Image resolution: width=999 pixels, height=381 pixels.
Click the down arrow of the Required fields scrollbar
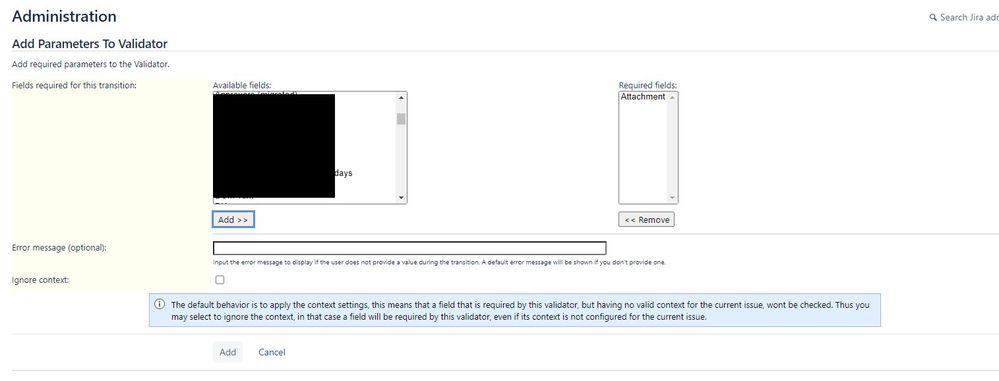click(673, 198)
